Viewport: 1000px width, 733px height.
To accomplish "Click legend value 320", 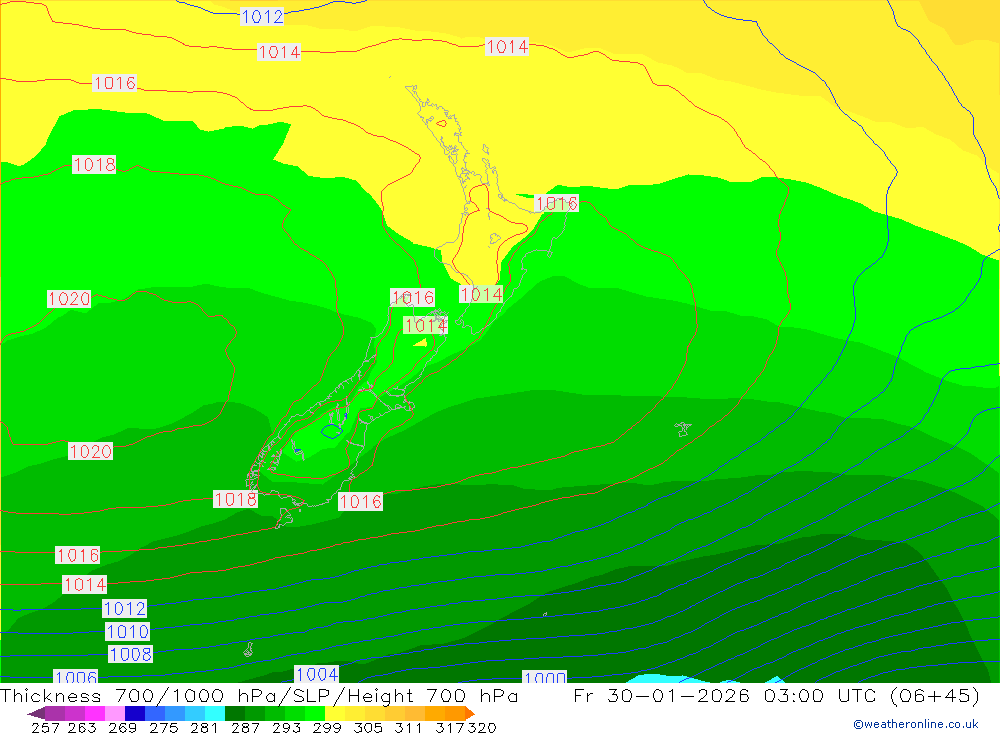I will tap(482, 727).
